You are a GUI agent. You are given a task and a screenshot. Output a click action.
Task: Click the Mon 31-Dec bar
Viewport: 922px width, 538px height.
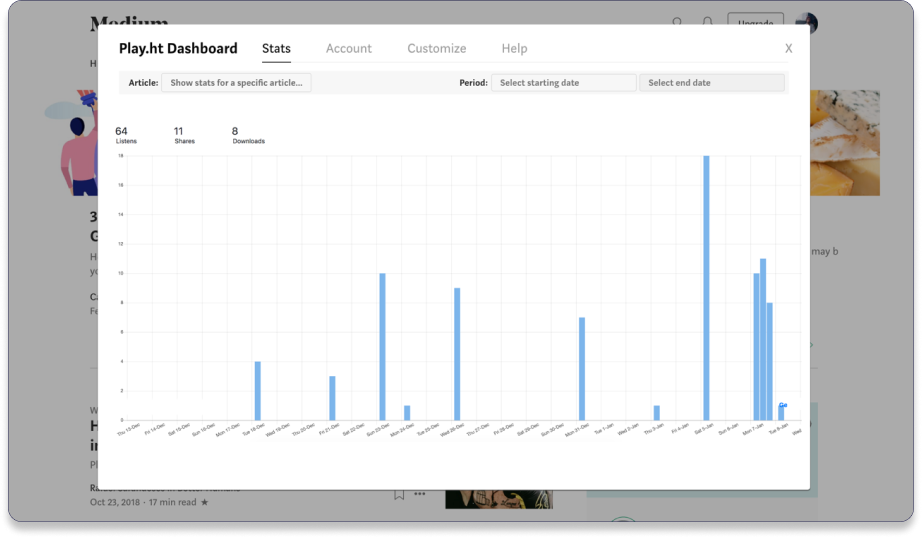coord(582,369)
